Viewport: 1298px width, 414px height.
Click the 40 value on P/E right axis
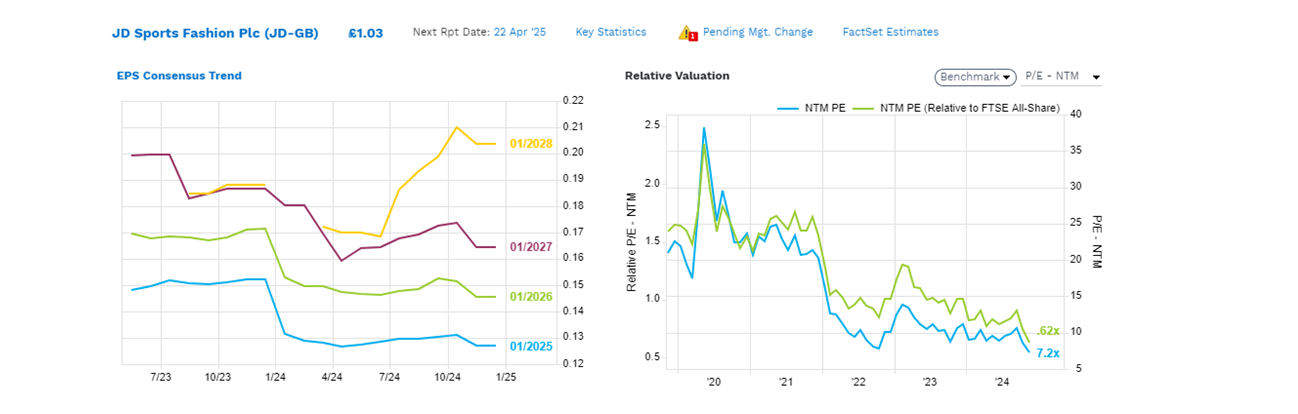pyautogui.click(x=1075, y=113)
